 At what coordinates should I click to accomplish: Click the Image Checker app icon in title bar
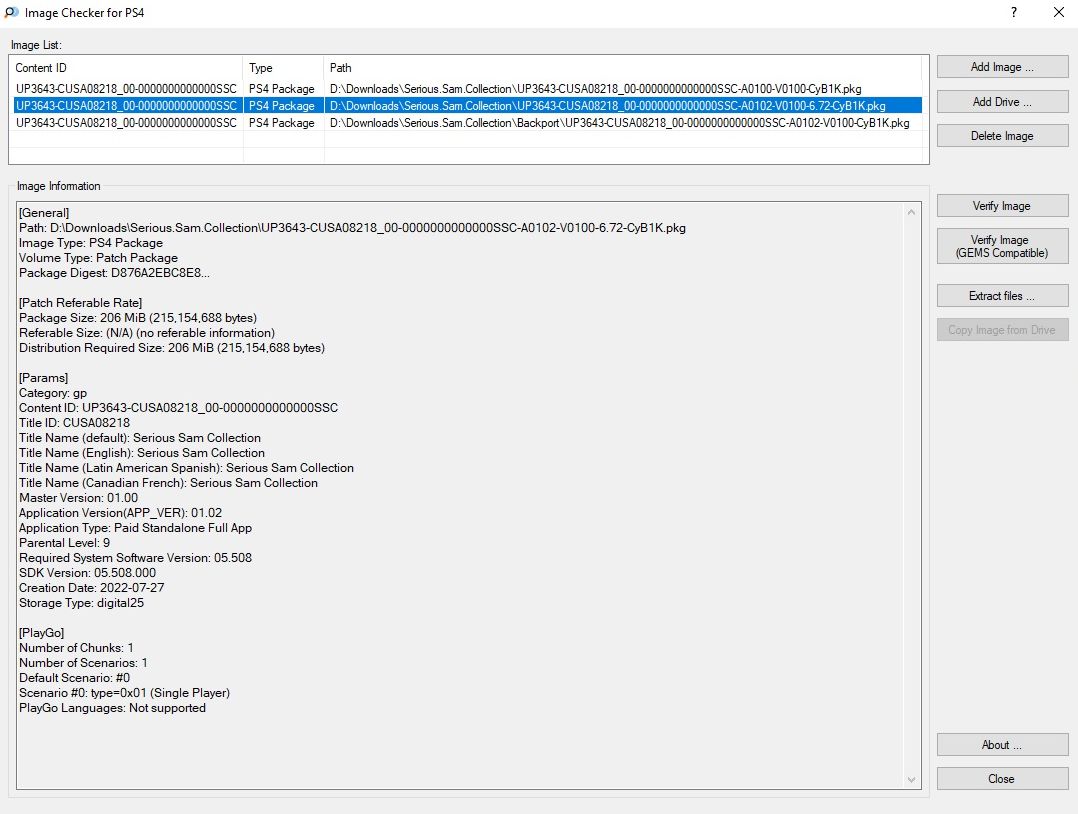click(x=12, y=13)
